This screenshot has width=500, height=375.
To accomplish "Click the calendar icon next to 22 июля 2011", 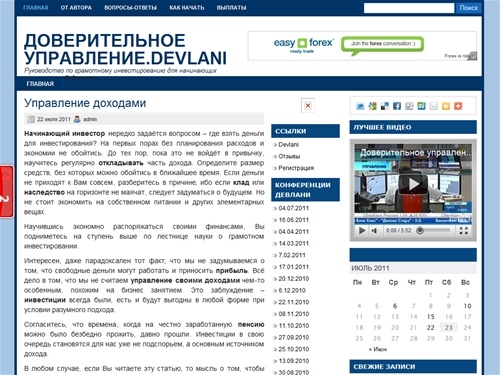I will (31, 119).
